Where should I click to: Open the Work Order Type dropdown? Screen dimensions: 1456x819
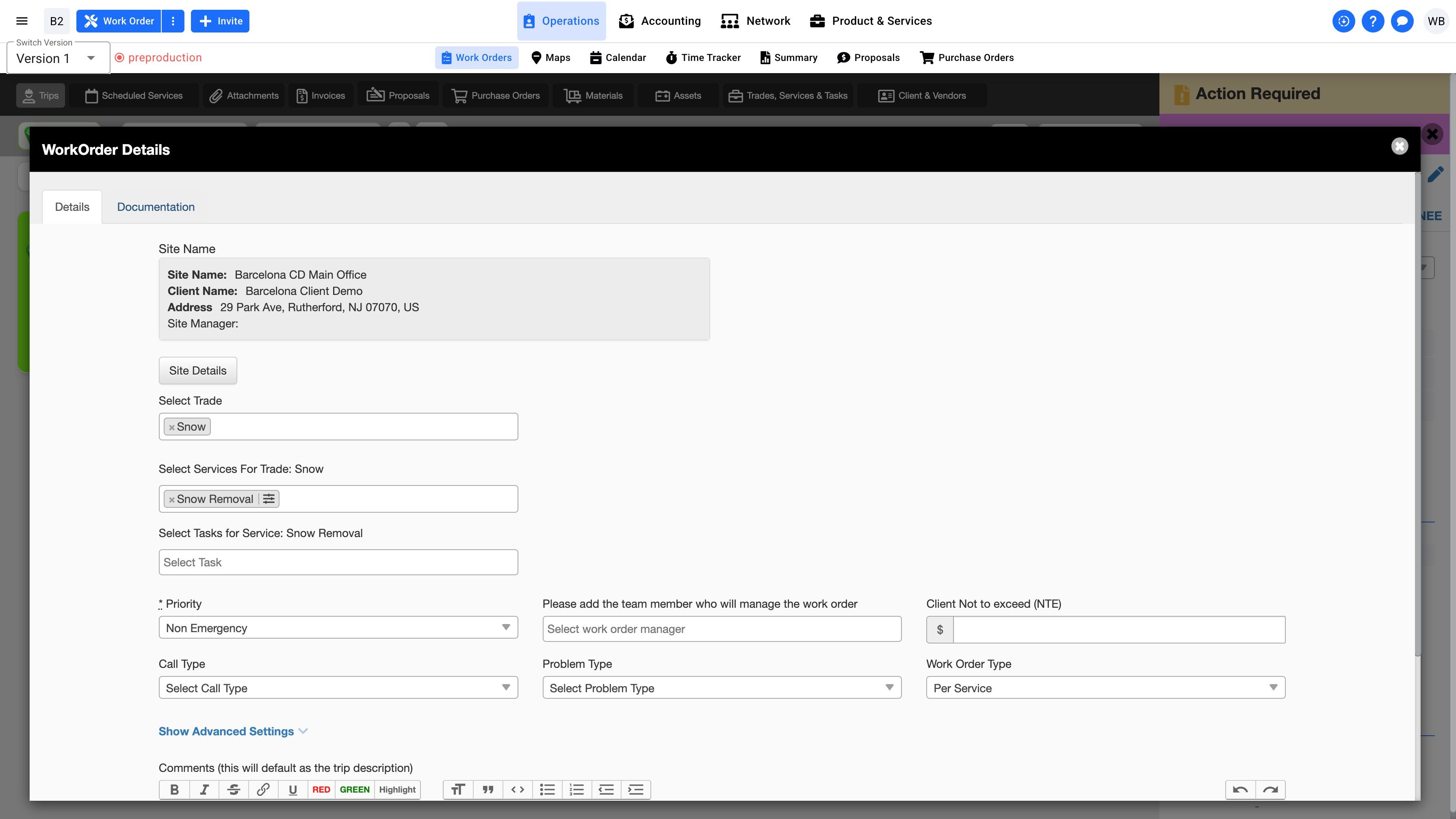pos(1105,688)
